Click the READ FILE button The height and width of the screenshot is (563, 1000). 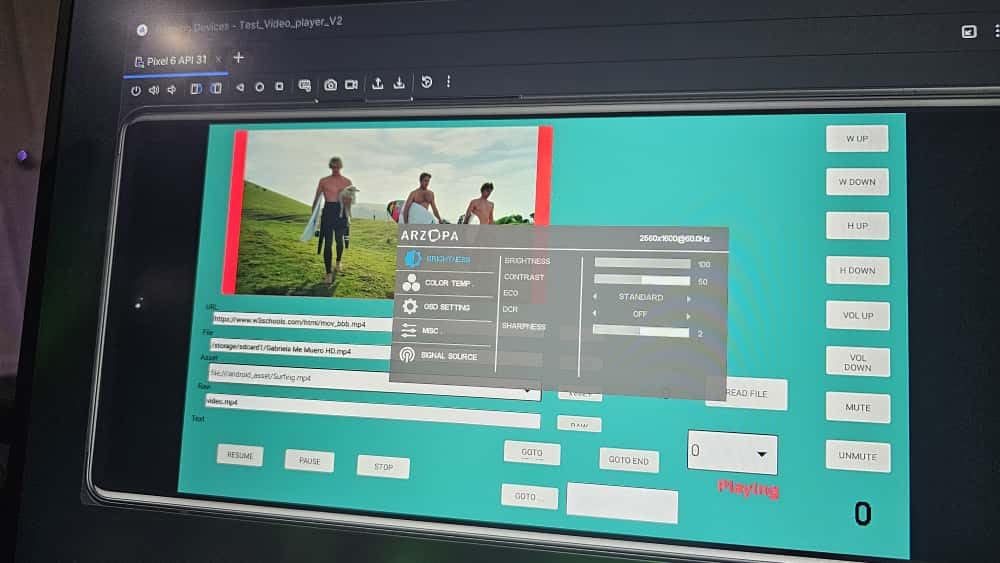point(745,394)
